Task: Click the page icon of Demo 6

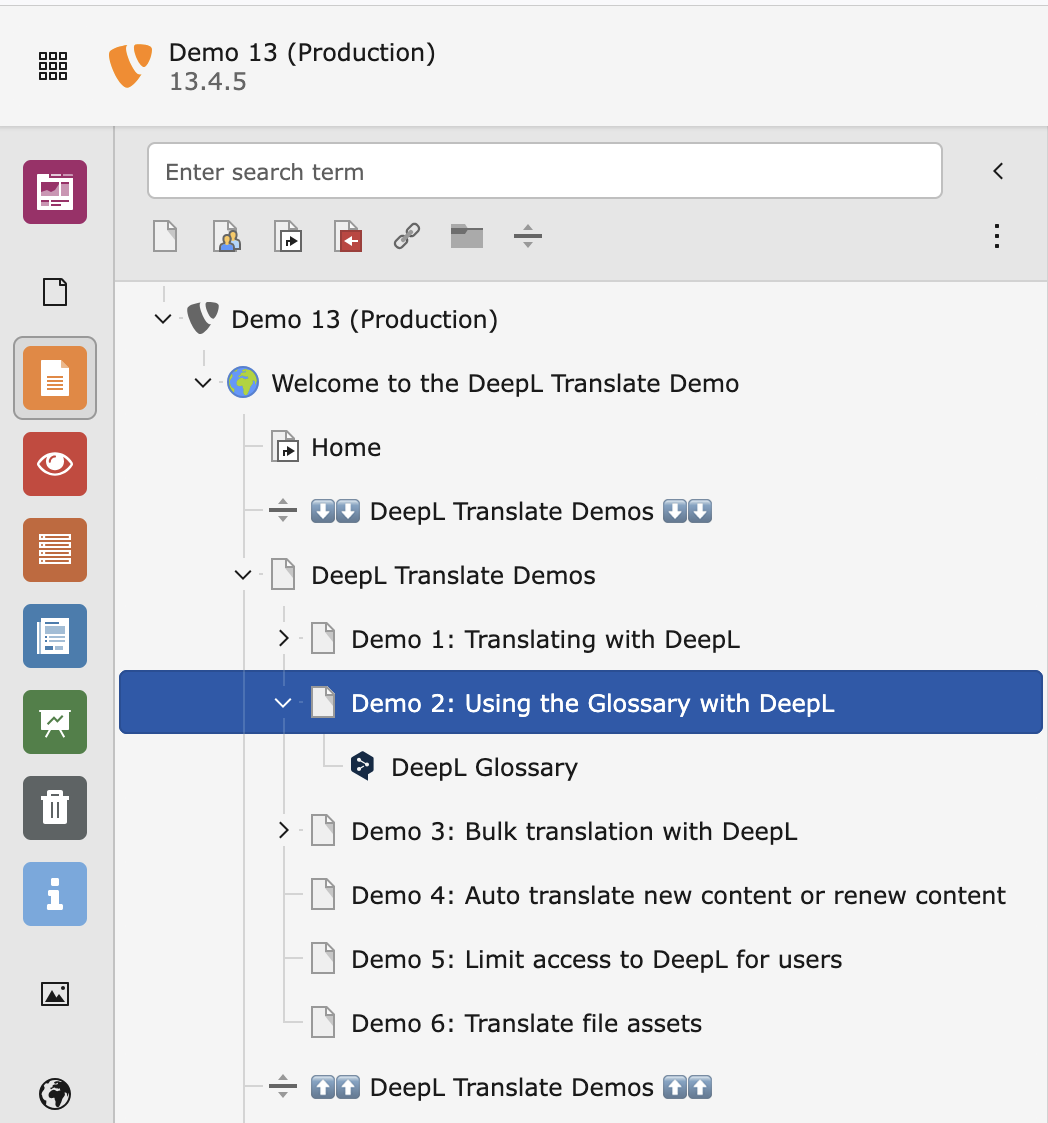Action: tap(323, 1022)
